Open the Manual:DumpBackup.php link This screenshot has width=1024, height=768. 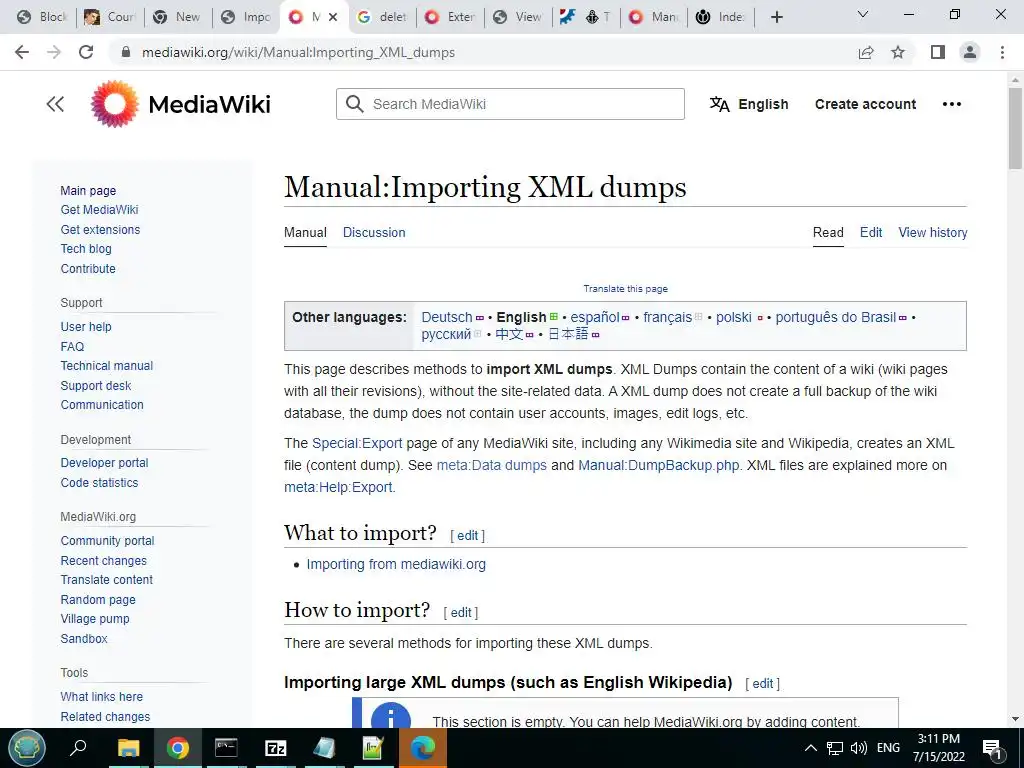pos(658,465)
